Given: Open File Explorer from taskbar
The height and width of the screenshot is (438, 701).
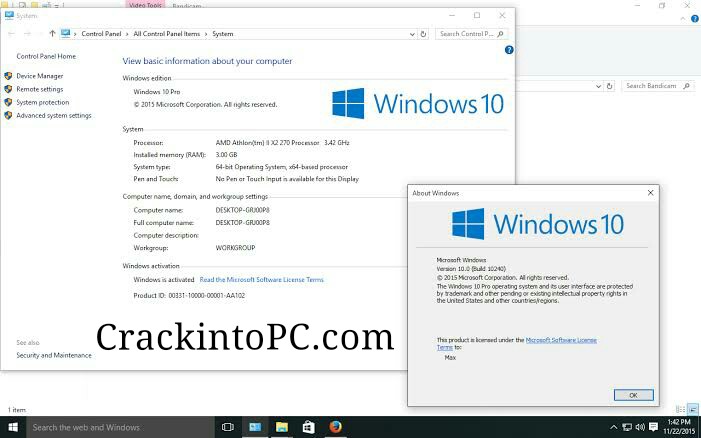Looking at the screenshot, I should [282, 427].
